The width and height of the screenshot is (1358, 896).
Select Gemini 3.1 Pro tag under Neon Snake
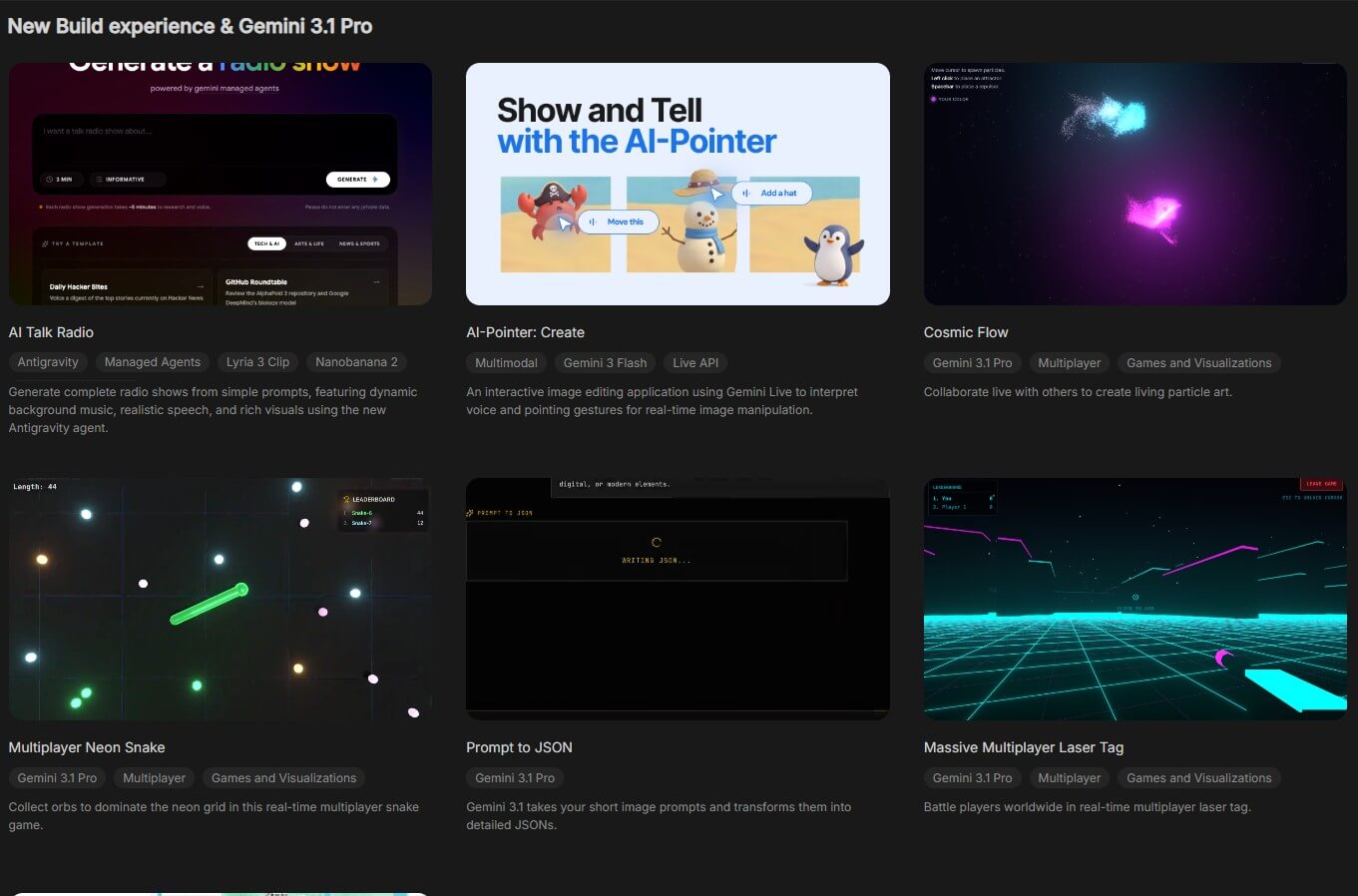(x=57, y=778)
